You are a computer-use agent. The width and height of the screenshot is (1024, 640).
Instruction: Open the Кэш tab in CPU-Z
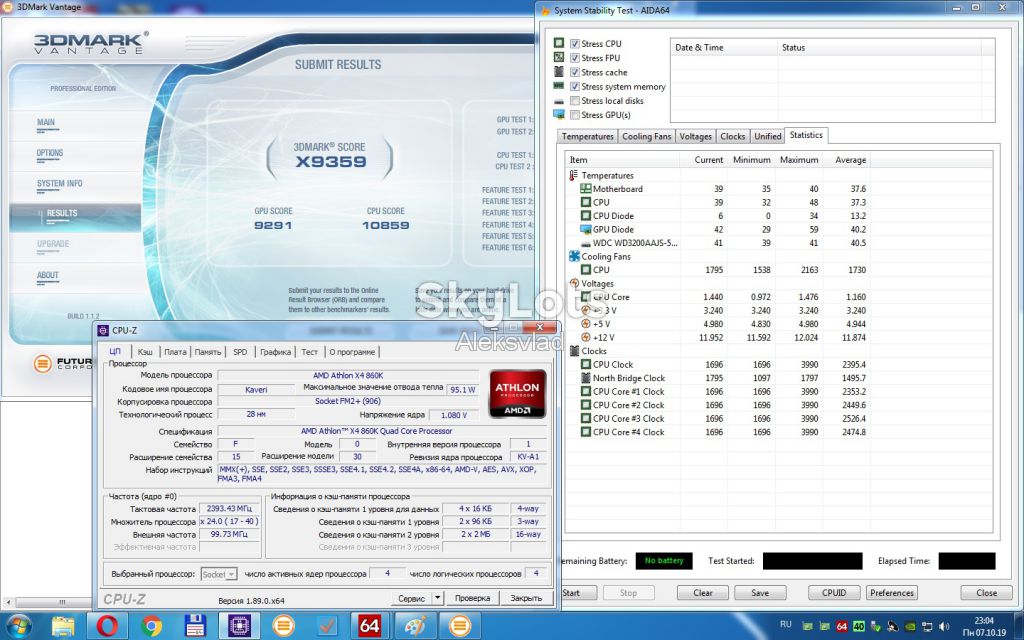[x=145, y=352]
